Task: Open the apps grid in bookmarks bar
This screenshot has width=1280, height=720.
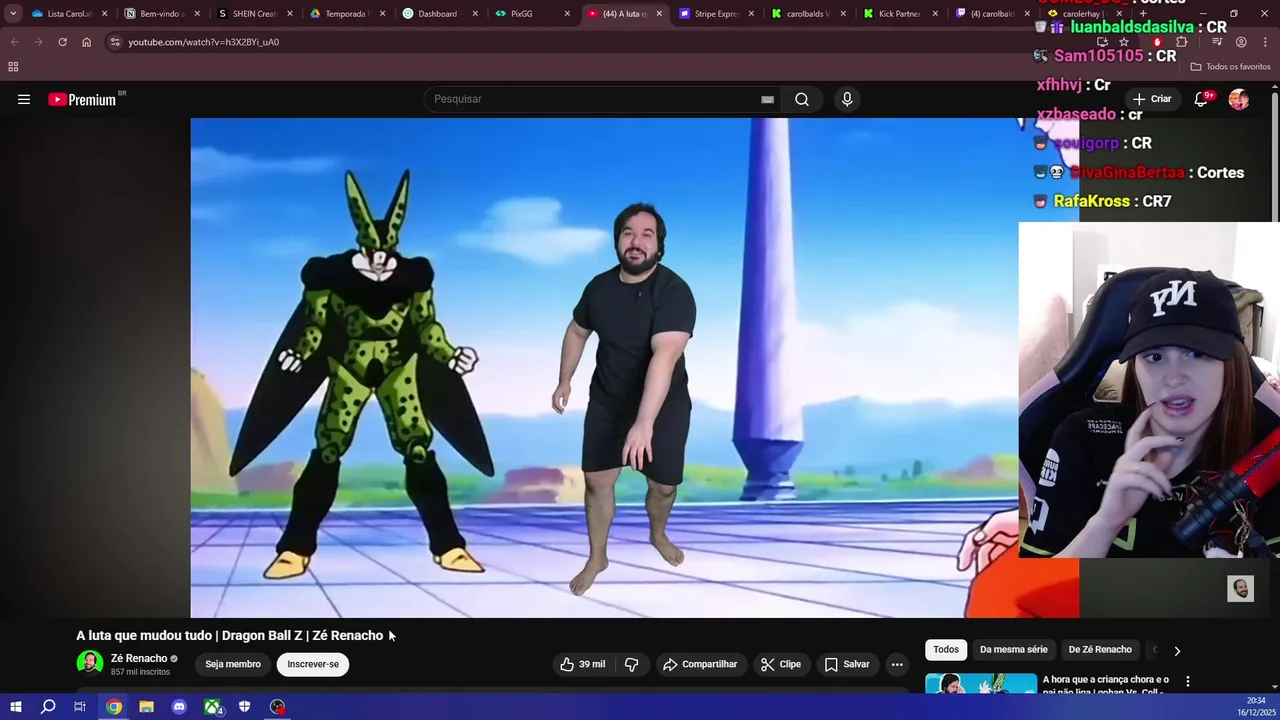Action: point(13,67)
